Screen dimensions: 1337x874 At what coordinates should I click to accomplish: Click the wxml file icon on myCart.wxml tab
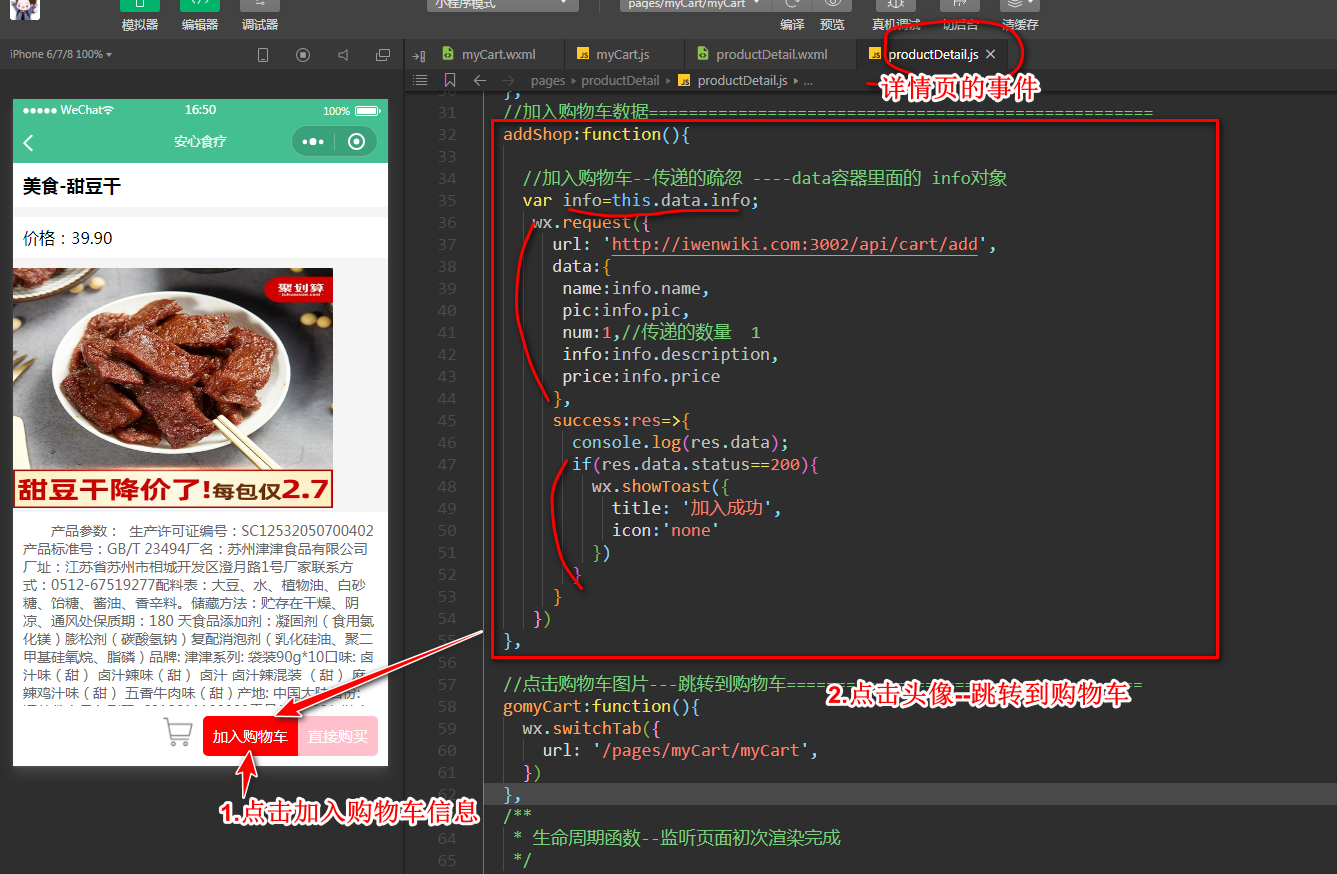pos(449,54)
